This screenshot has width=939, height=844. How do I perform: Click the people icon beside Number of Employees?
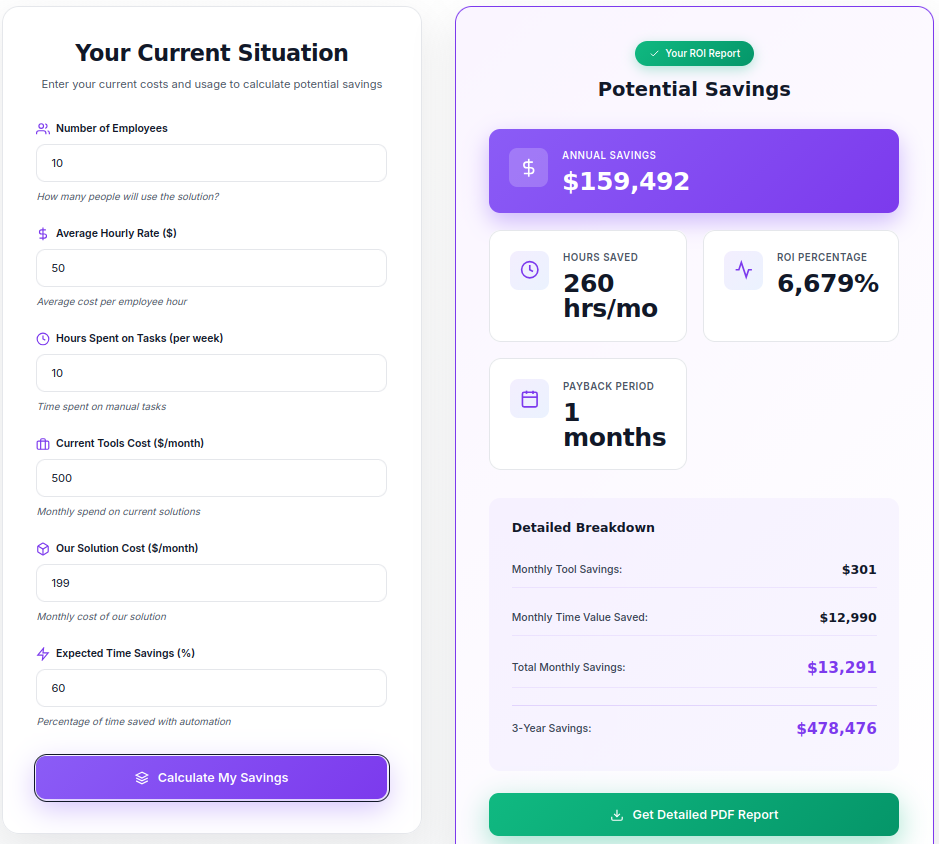point(43,129)
